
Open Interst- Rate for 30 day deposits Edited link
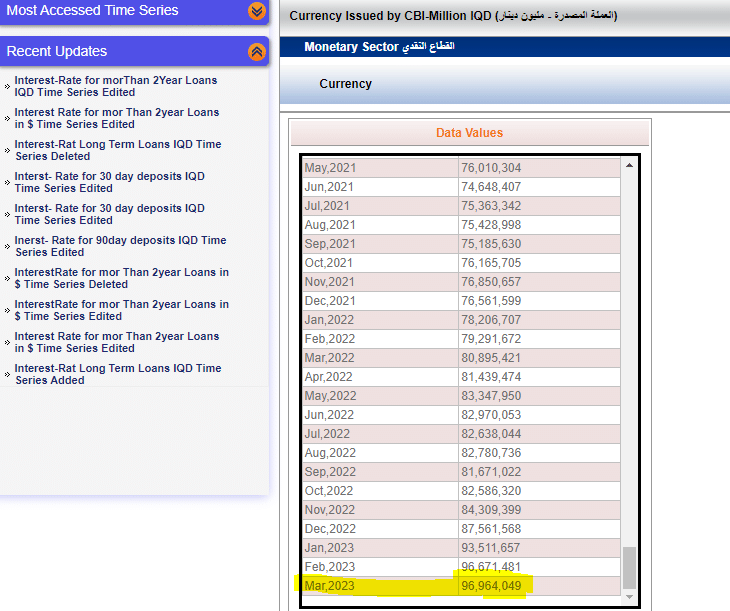coord(109,182)
